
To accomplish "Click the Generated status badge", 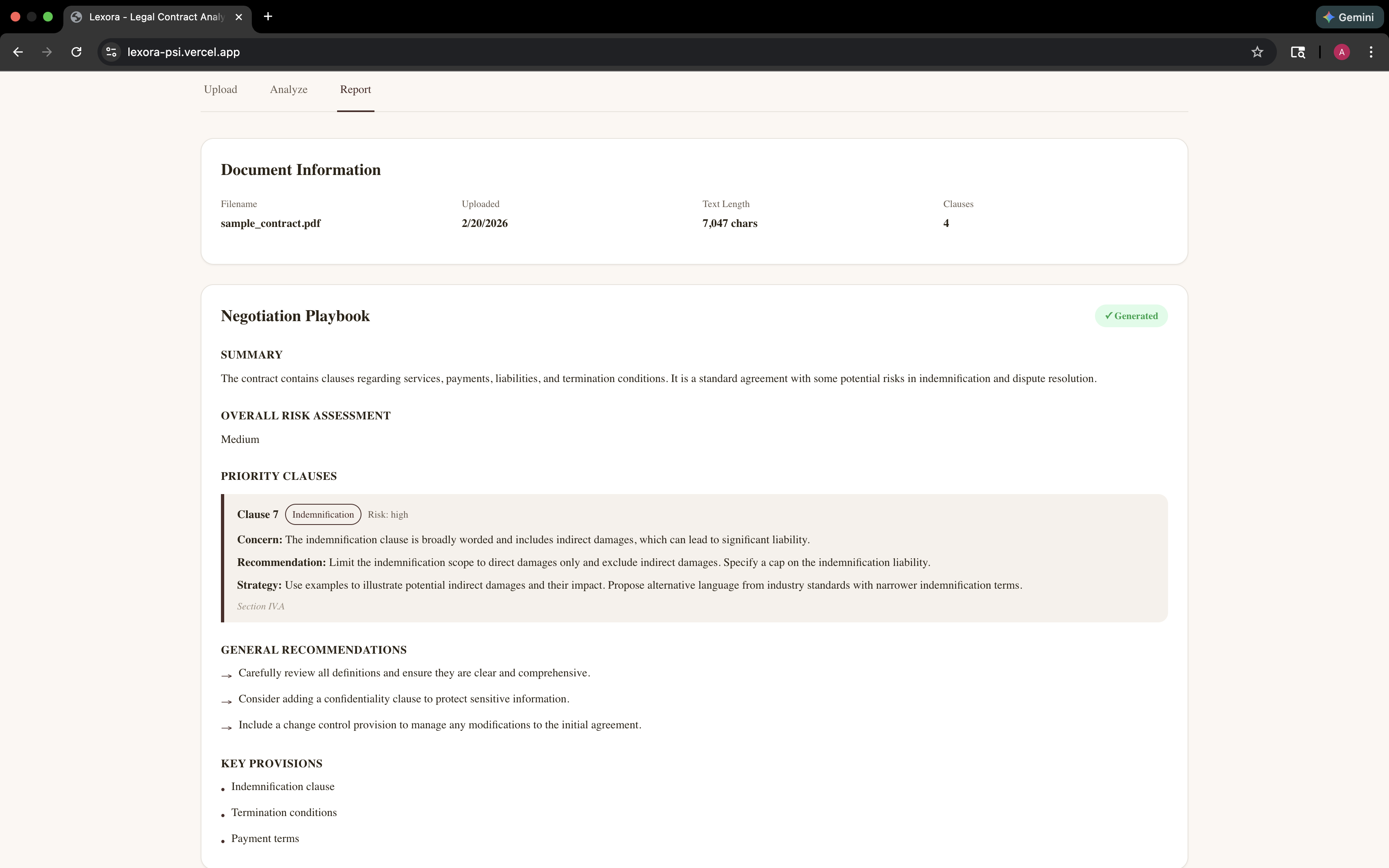I will click(1131, 316).
